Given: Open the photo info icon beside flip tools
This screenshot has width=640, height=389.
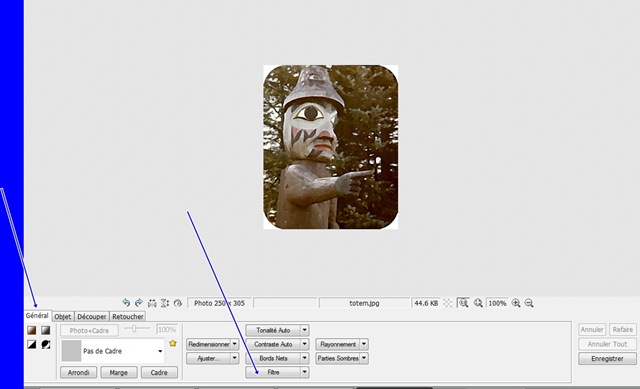Looking at the screenshot, I should 178,303.
